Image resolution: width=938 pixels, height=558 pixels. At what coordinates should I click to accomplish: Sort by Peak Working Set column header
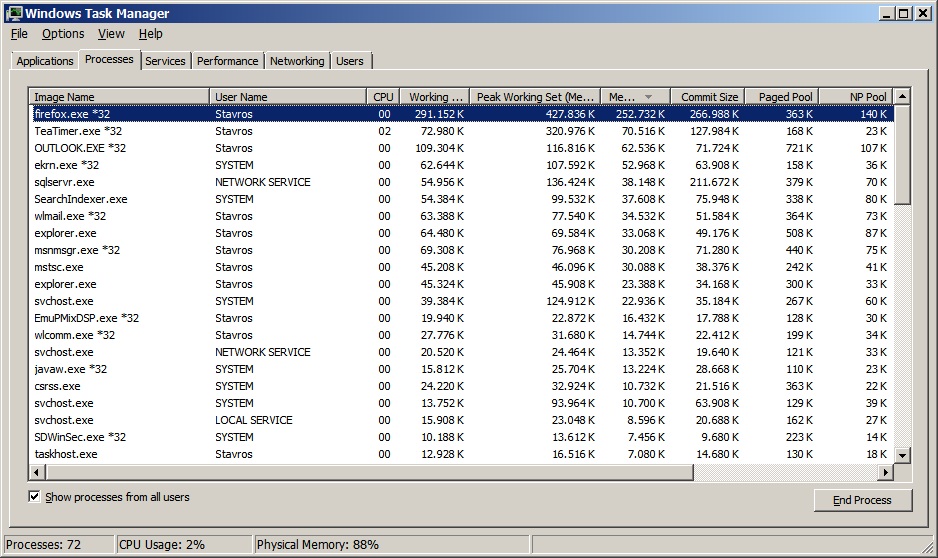[x=535, y=96]
